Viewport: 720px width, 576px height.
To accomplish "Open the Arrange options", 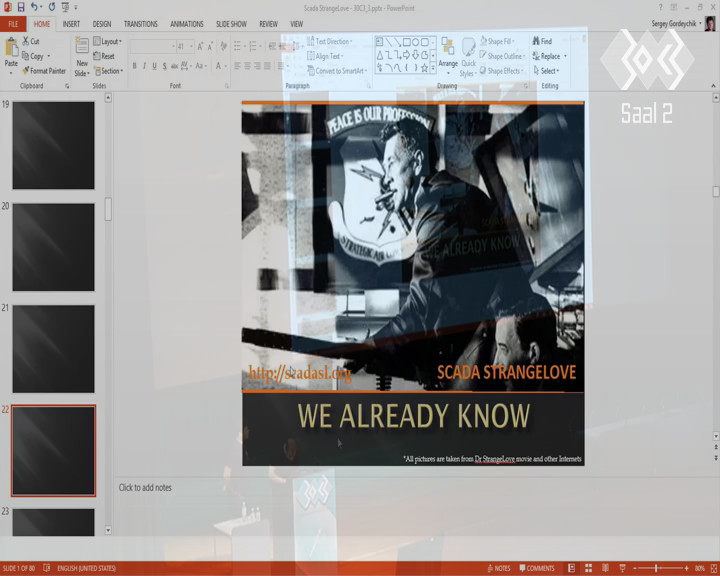I will click(x=448, y=55).
